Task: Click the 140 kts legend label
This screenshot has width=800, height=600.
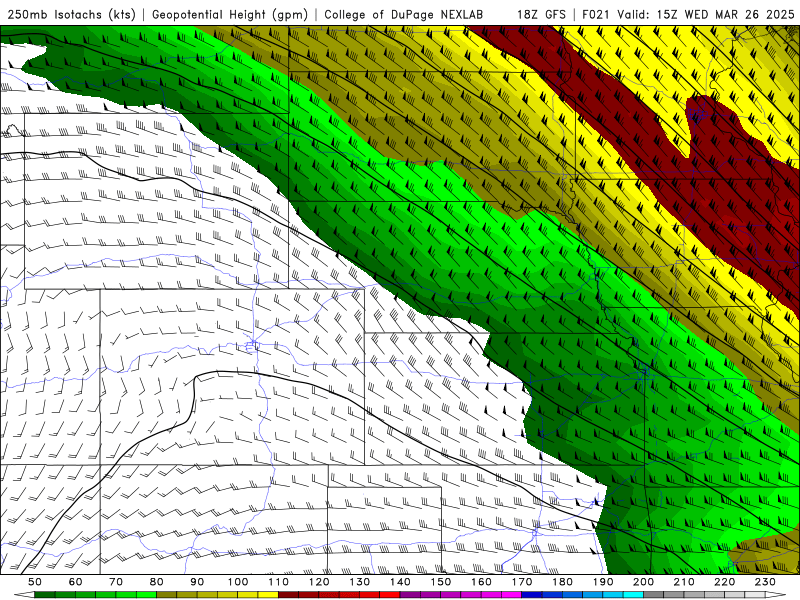Action: (400, 582)
